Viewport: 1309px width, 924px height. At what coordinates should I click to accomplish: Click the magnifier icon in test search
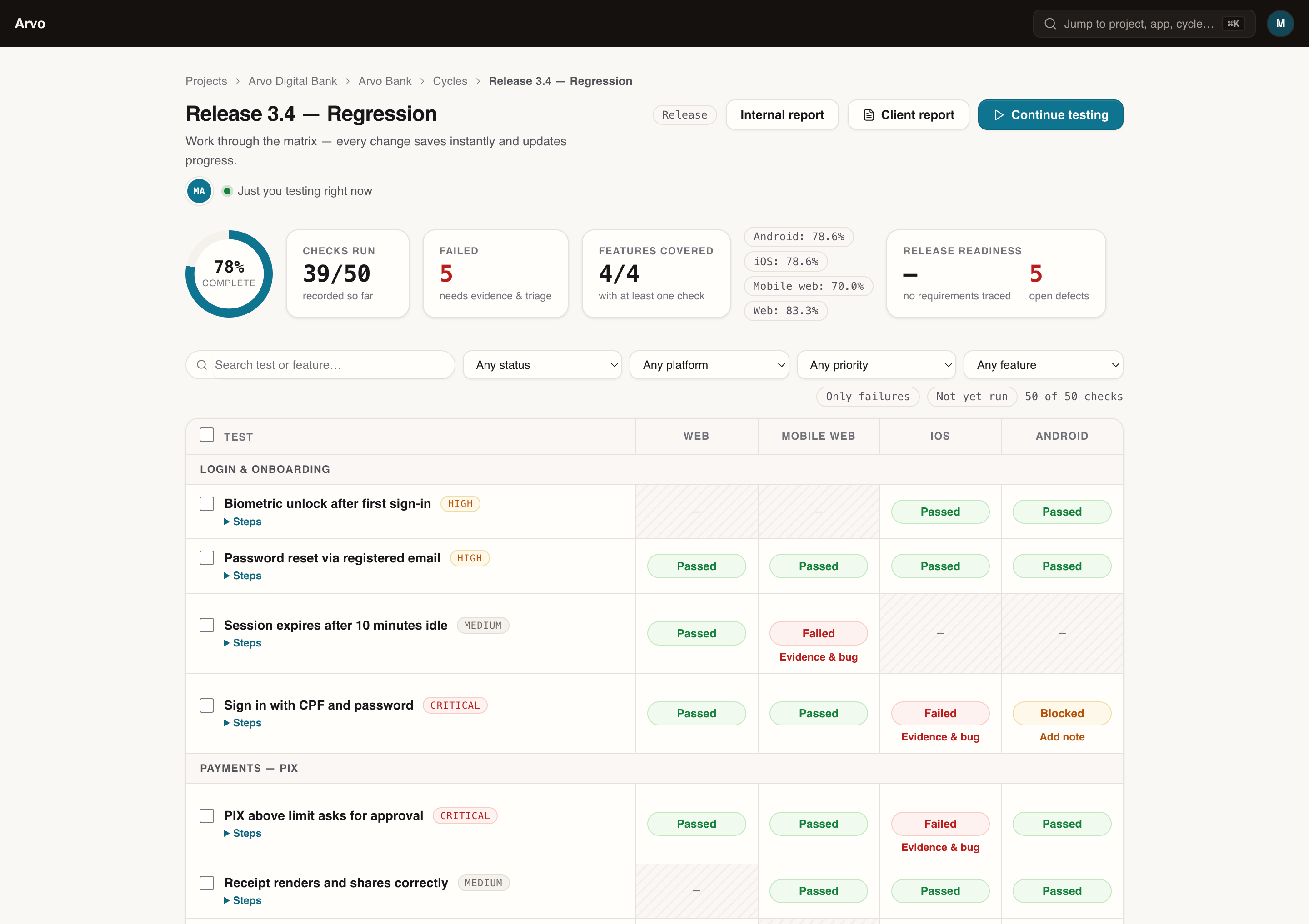(202, 365)
